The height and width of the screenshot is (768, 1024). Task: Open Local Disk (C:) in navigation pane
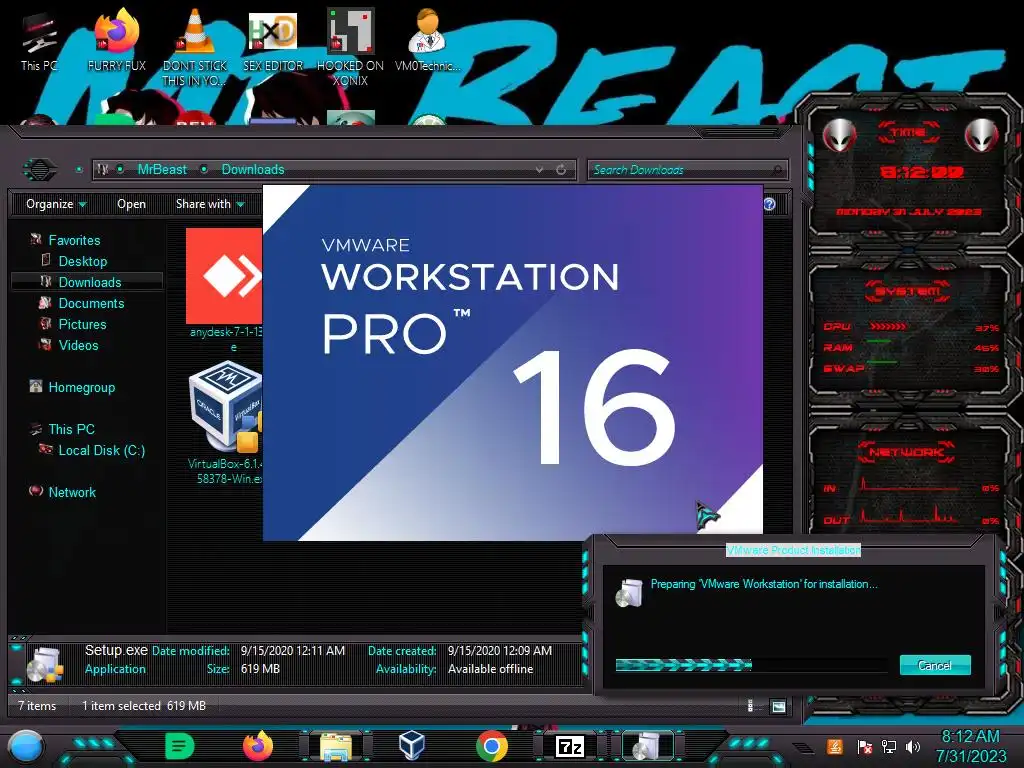click(101, 451)
